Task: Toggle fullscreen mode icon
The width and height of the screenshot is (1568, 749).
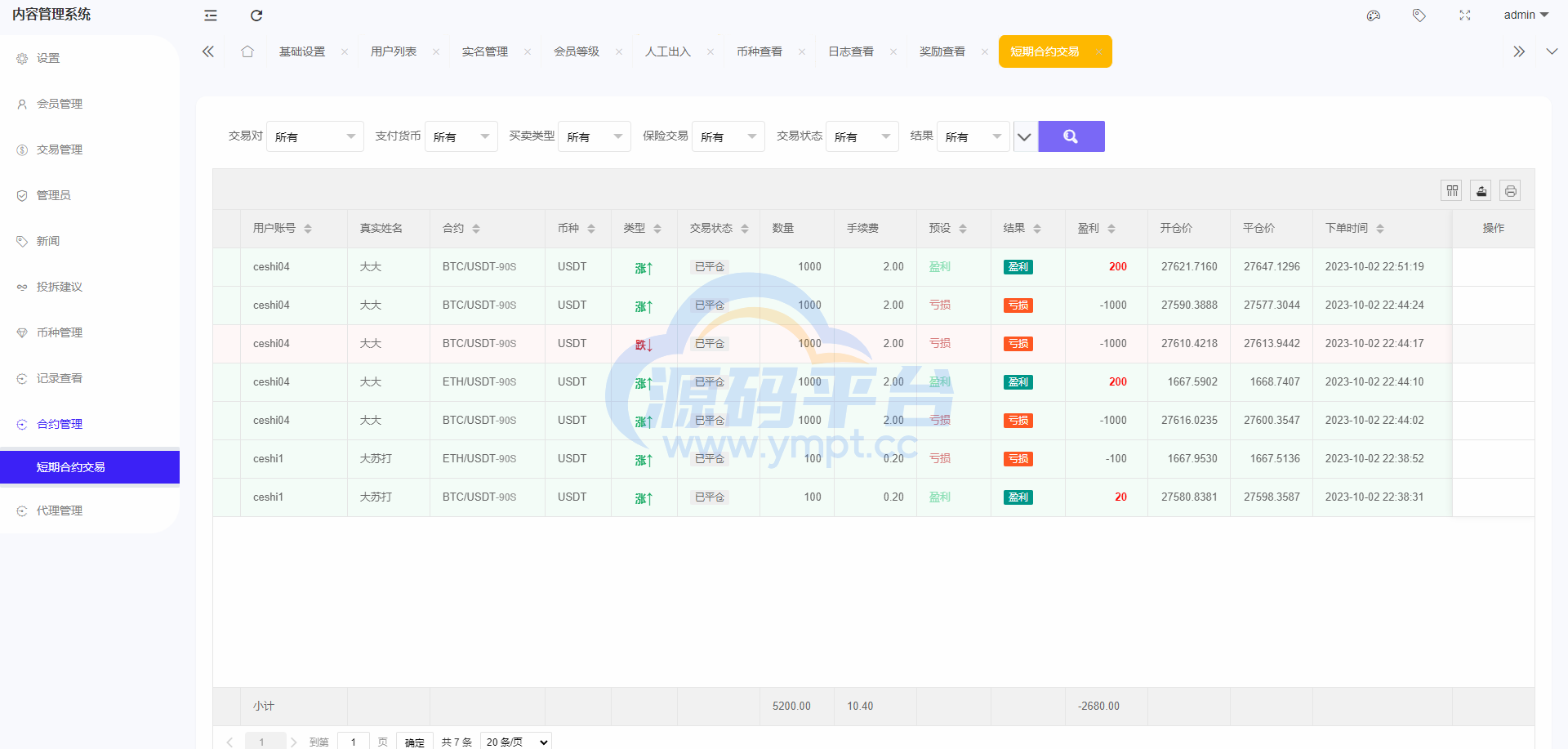Action: [x=1465, y=16]
